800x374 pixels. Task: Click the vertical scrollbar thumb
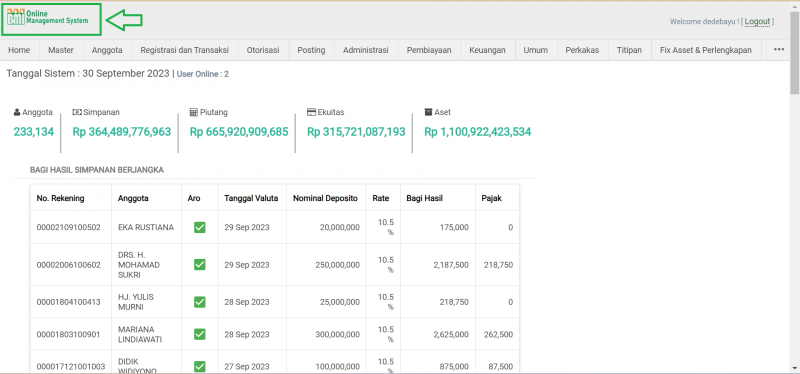(x=794, y=52)
